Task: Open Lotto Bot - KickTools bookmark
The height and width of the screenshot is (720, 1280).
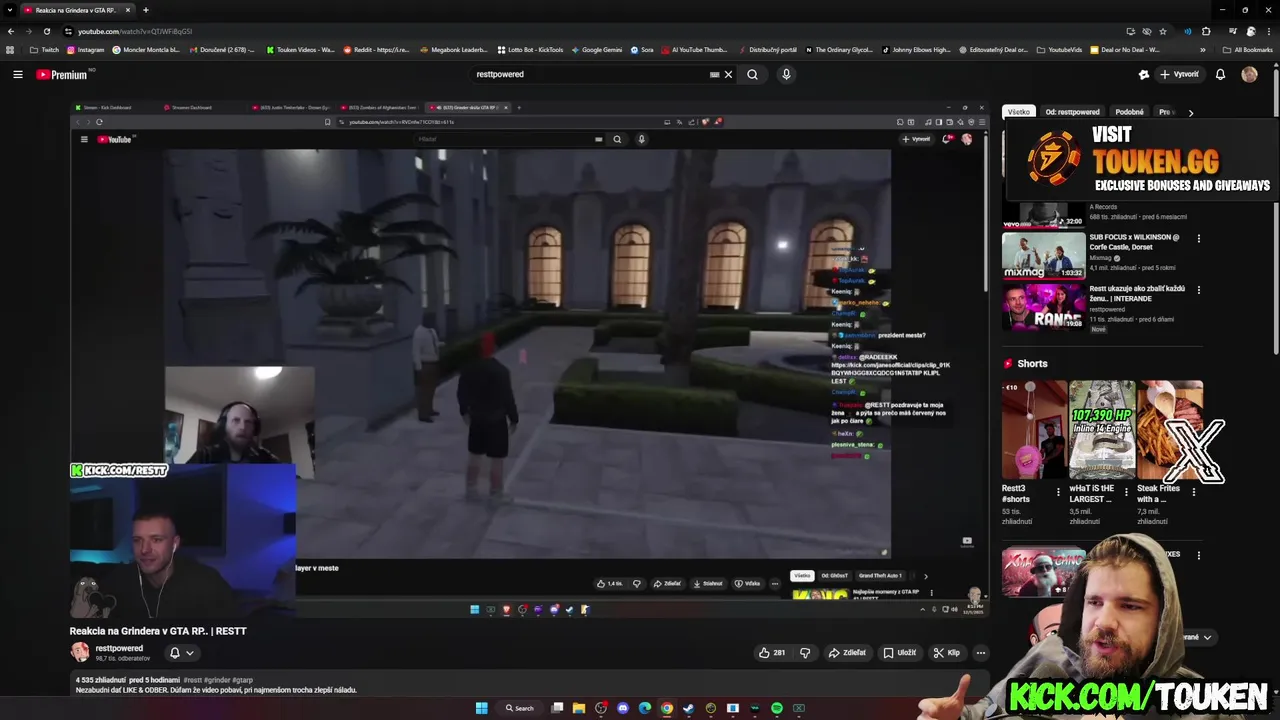Action: coord(530,49)
